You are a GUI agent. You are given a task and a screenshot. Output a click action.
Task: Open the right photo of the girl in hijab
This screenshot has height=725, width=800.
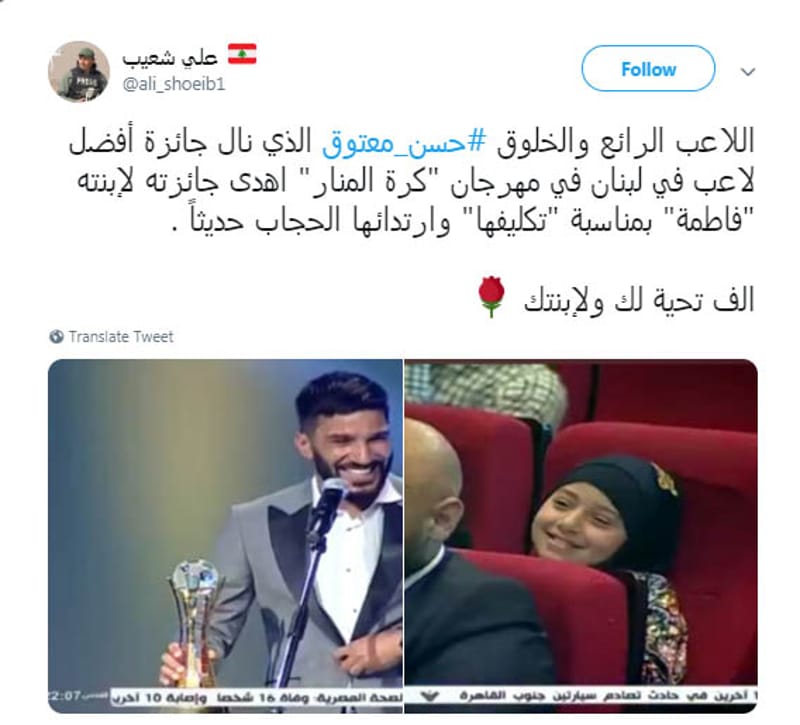click(581, 536)
